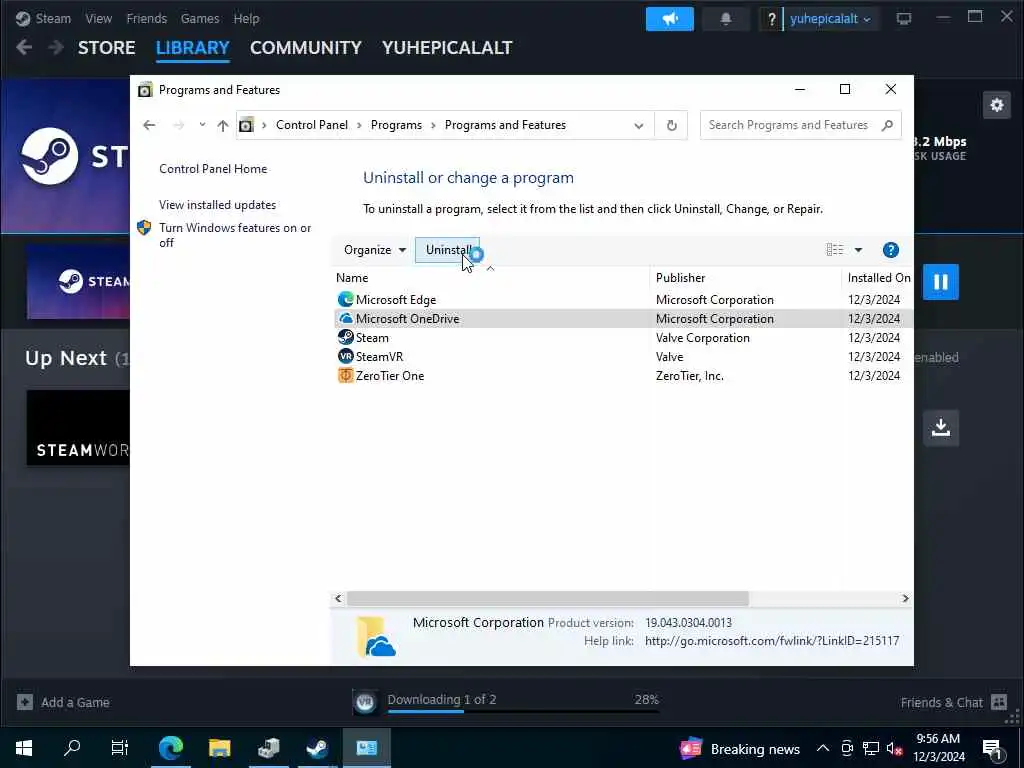Open Turn Windows features on or off
This screenshot has width=1024, height=768.
coord(235,235)
